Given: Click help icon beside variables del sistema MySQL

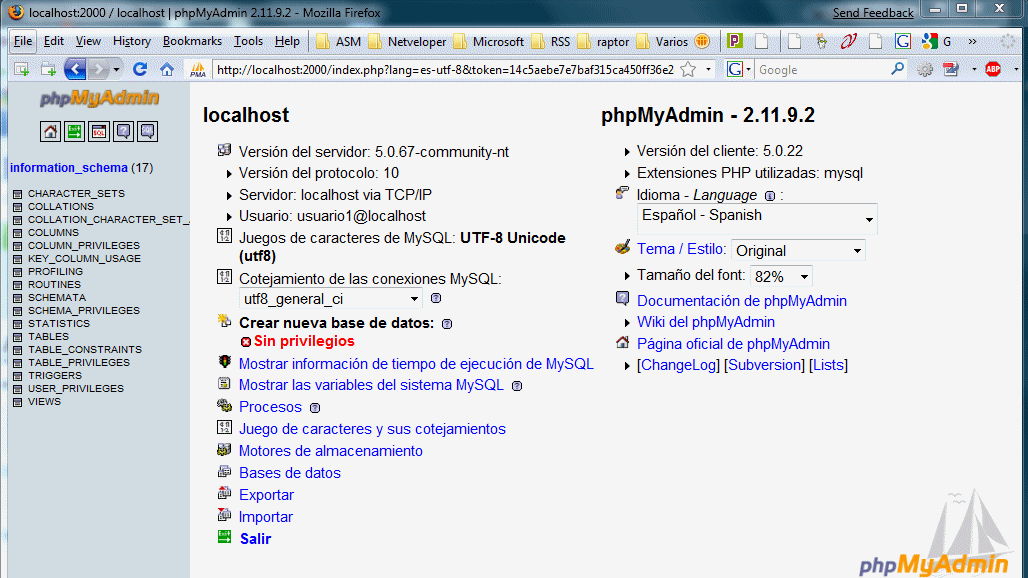Looking at the screenshot, I should coord(517,386).
